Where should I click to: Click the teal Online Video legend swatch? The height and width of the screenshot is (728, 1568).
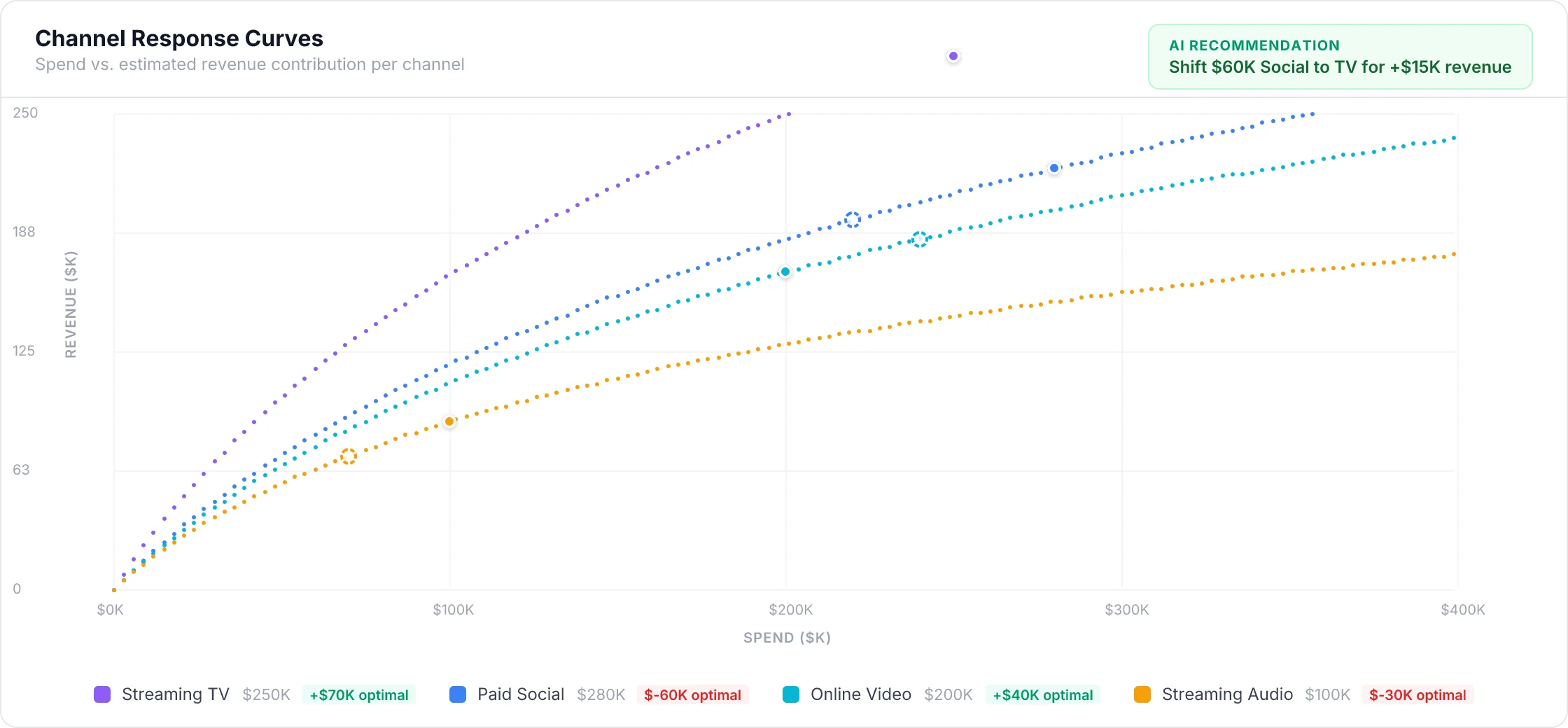pos(791,694)
